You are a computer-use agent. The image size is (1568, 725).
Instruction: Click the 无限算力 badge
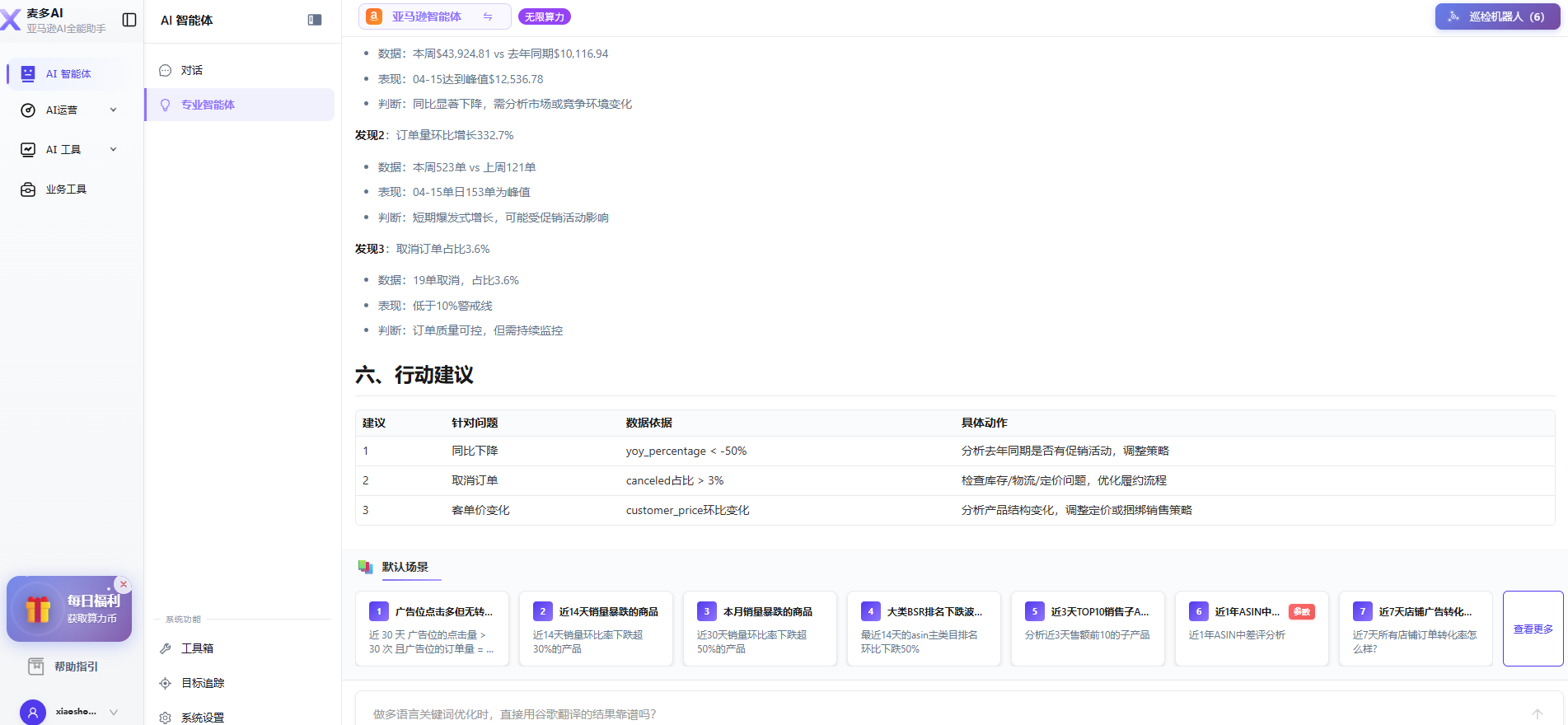pos(545,16)
